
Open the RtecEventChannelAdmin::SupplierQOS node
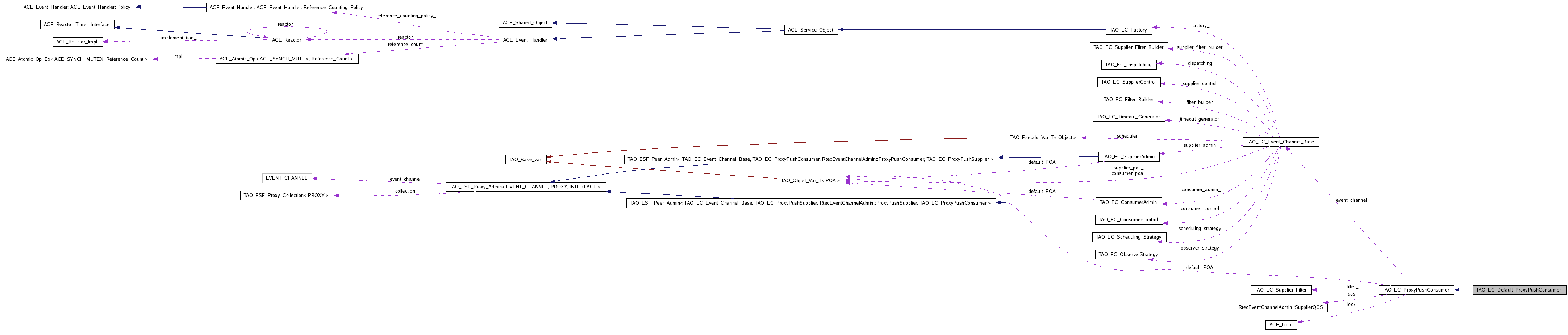(x=1280, y=307)
